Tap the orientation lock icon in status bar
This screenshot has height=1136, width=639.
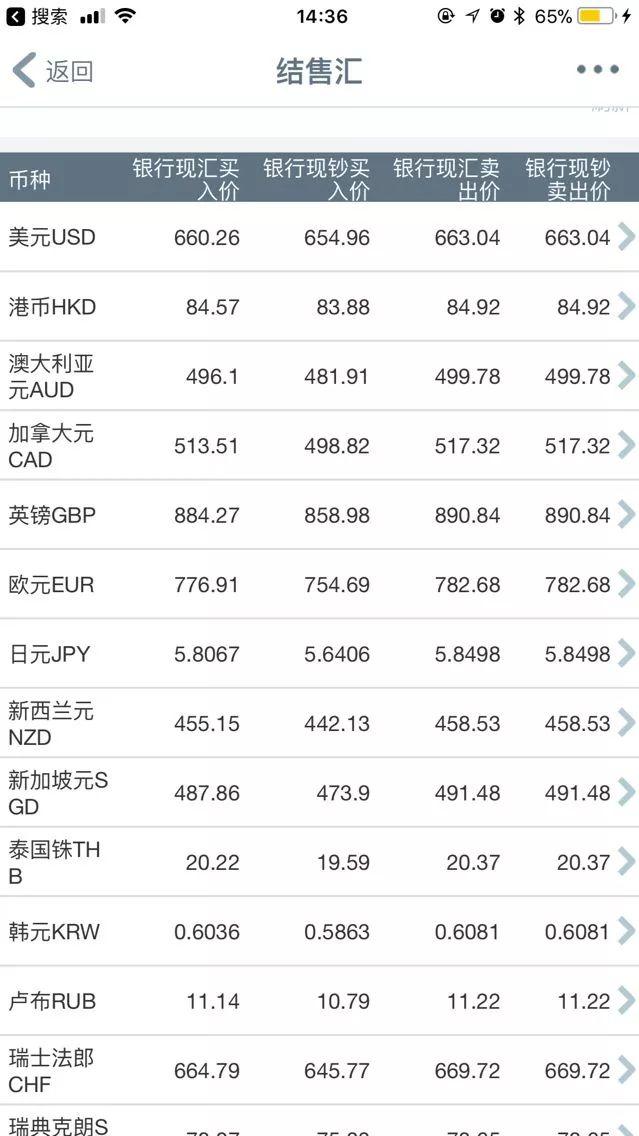(x=446, y=16)
